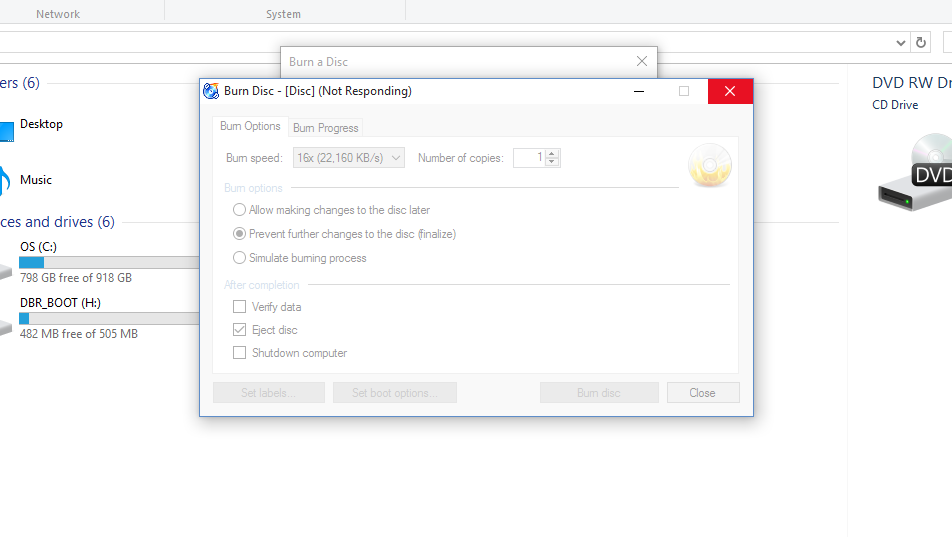Enable the Verify data checkbox
Viewport: 952px width, 537px height.
[239, 307]
